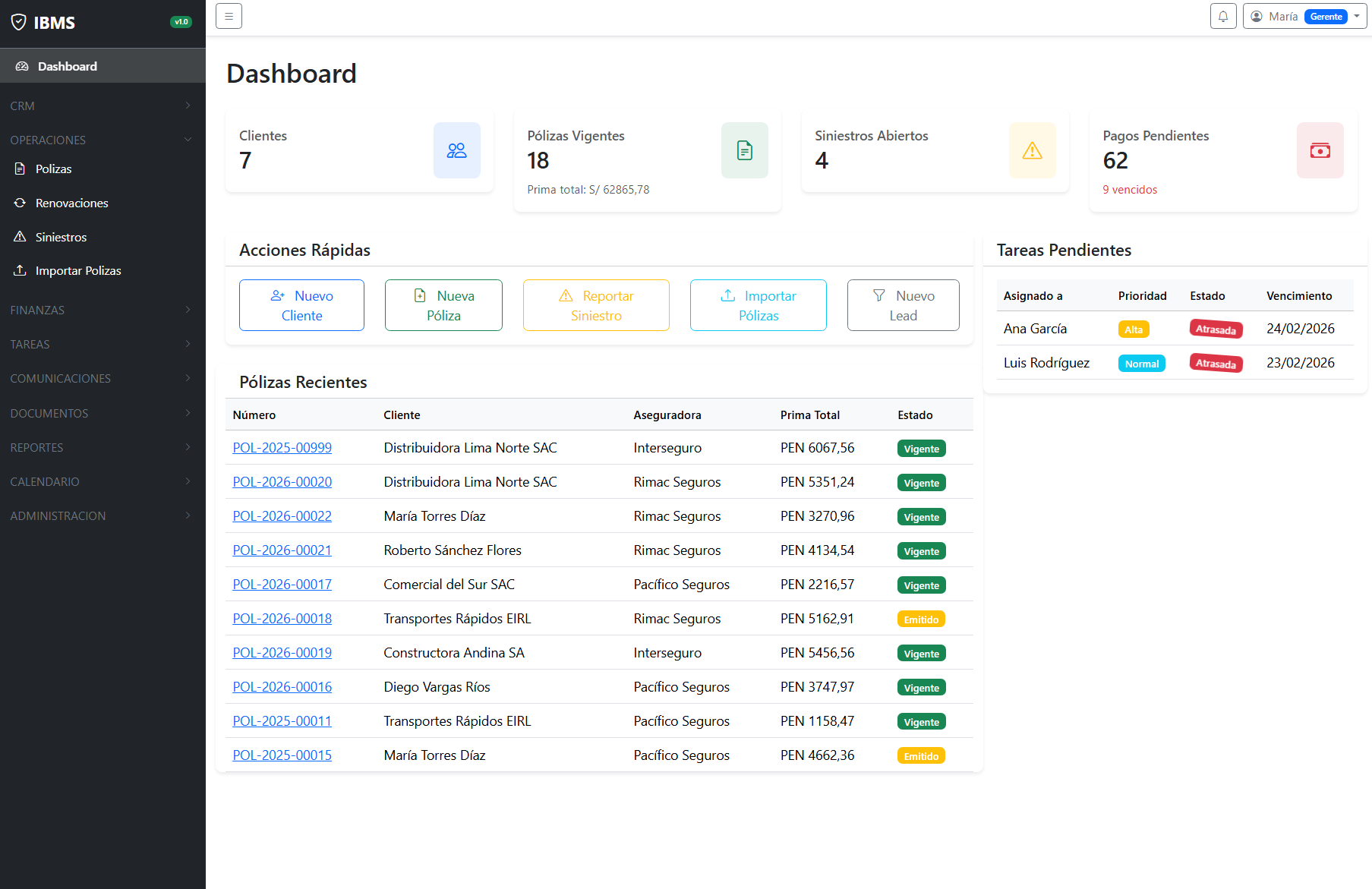Expand the CRM sidebar section

point(103,106)
